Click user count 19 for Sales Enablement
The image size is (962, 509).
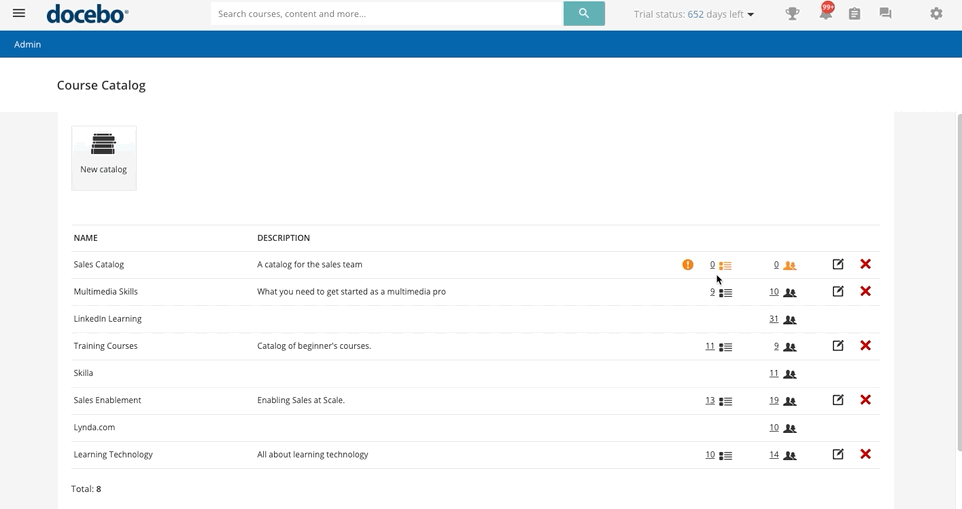point(774,400)
